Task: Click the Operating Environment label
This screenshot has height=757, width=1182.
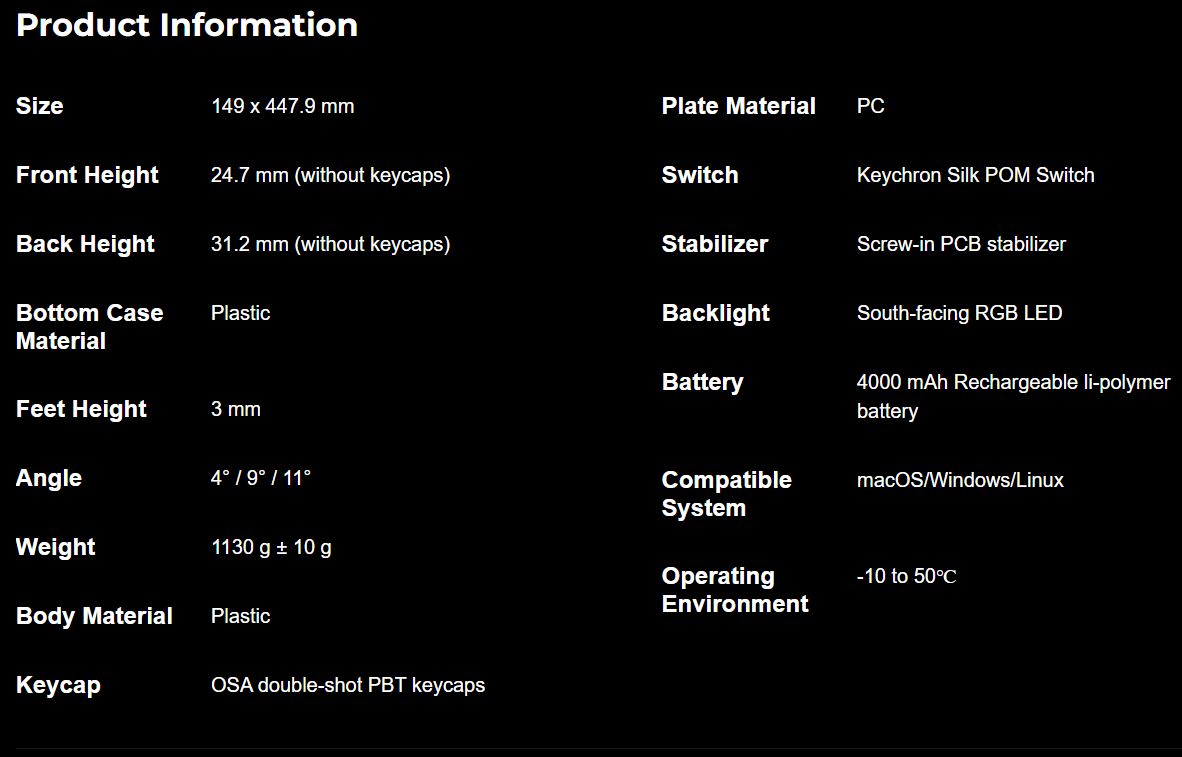Action: pos(735,590)
